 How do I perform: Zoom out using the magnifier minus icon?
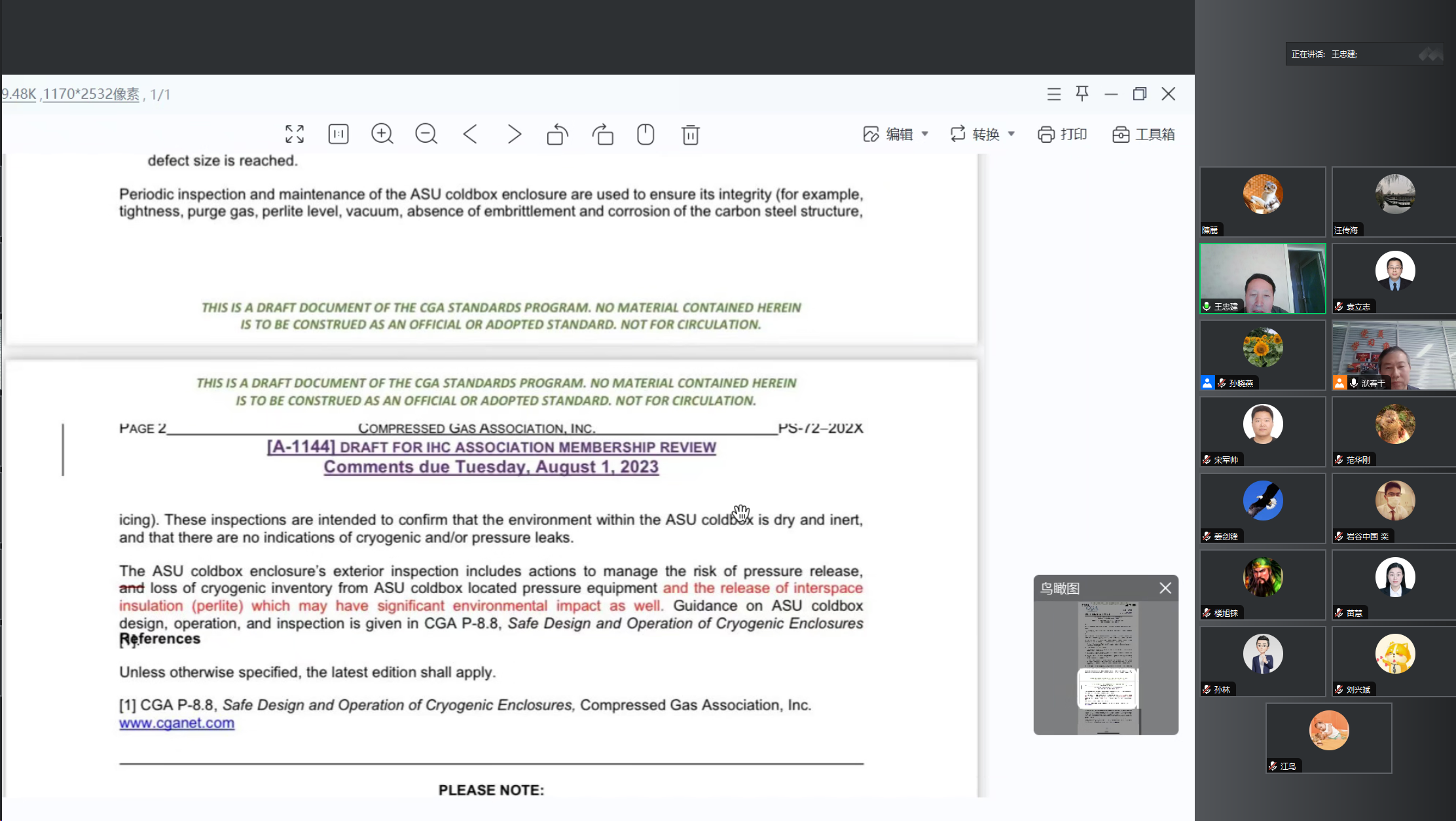(426, 134)
